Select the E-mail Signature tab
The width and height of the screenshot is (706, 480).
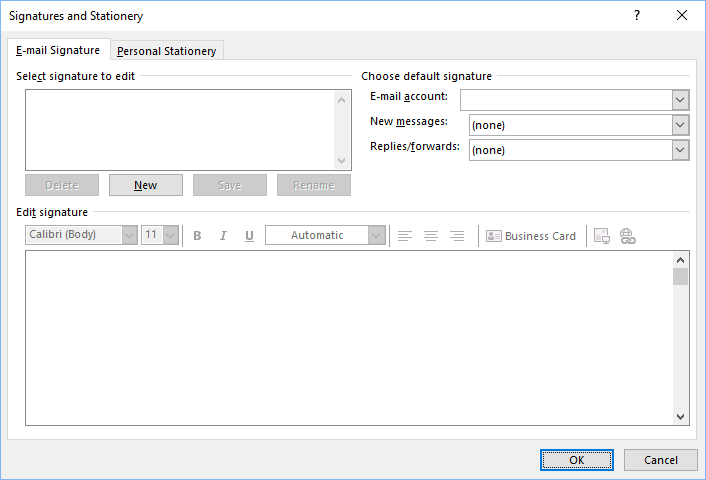tap(58, 50)
